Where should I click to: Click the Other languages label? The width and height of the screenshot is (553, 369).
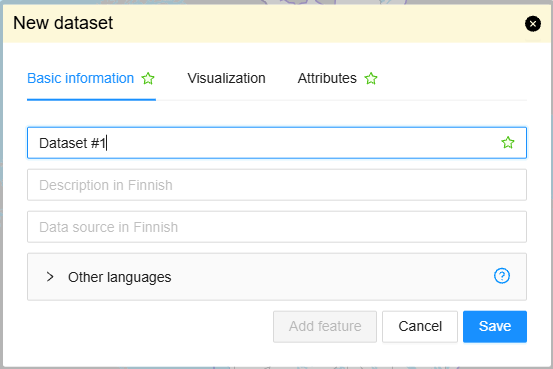click(120, 277)
